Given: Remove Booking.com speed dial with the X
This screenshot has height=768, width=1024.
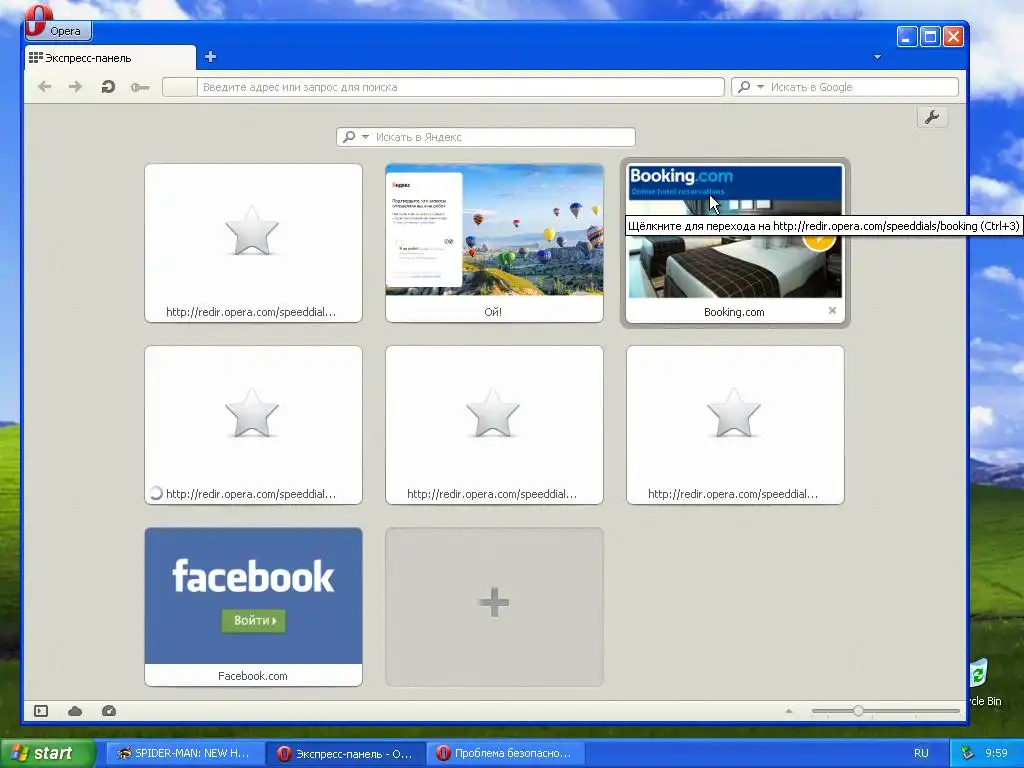Looking at the screenshot, I should coord(832,311).
